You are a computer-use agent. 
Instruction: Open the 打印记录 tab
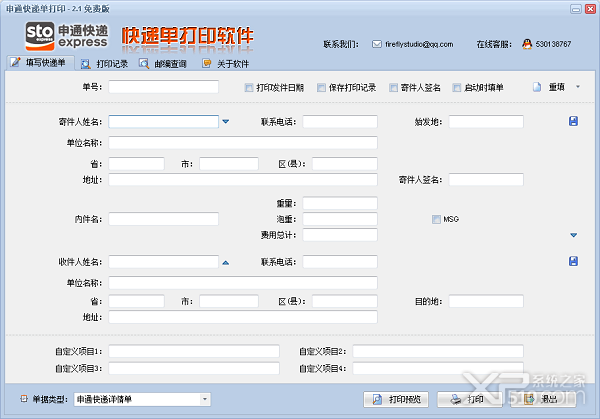pyautogui.click(x=104, y=64)
